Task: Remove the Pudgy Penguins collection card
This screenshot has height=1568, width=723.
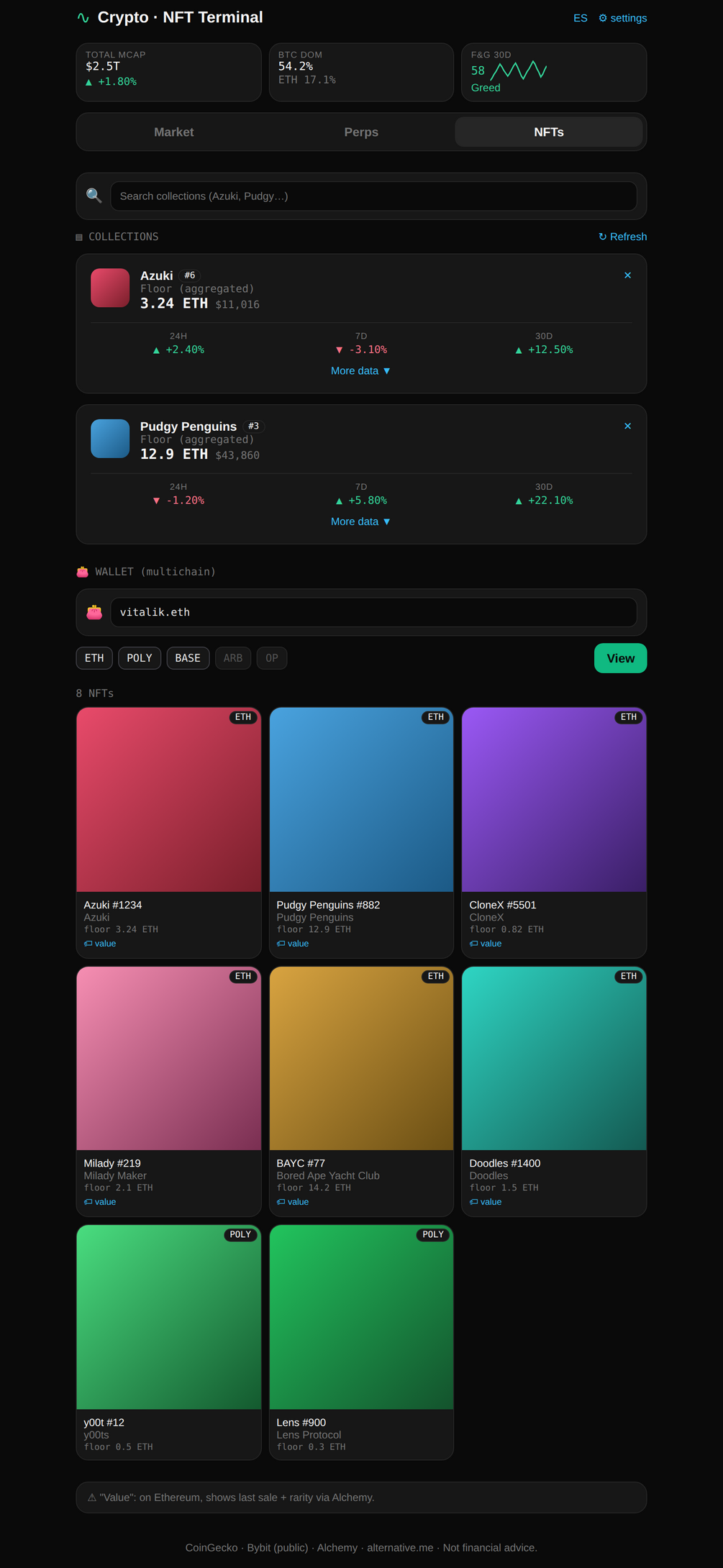Action: click(x=627, y=427)
